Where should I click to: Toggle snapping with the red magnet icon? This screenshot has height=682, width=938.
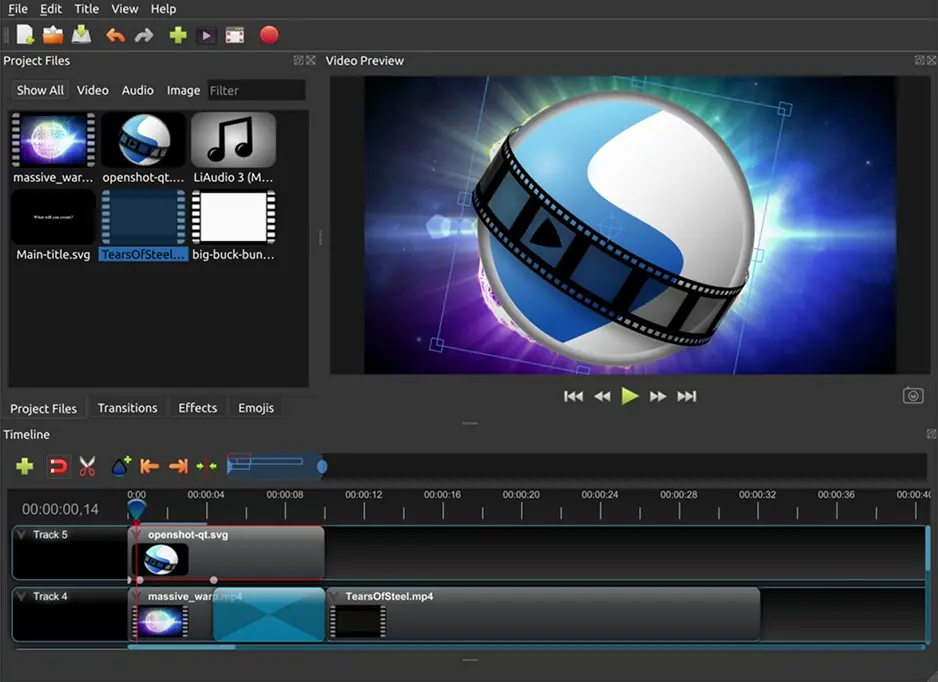[x=58, y=466]
